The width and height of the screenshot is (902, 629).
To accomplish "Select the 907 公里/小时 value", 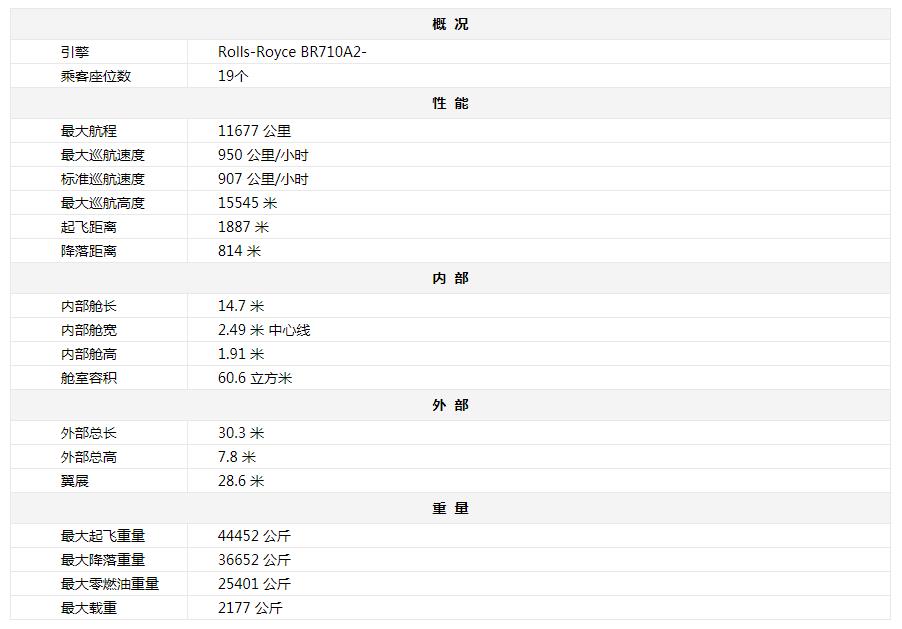I will 263,179.
